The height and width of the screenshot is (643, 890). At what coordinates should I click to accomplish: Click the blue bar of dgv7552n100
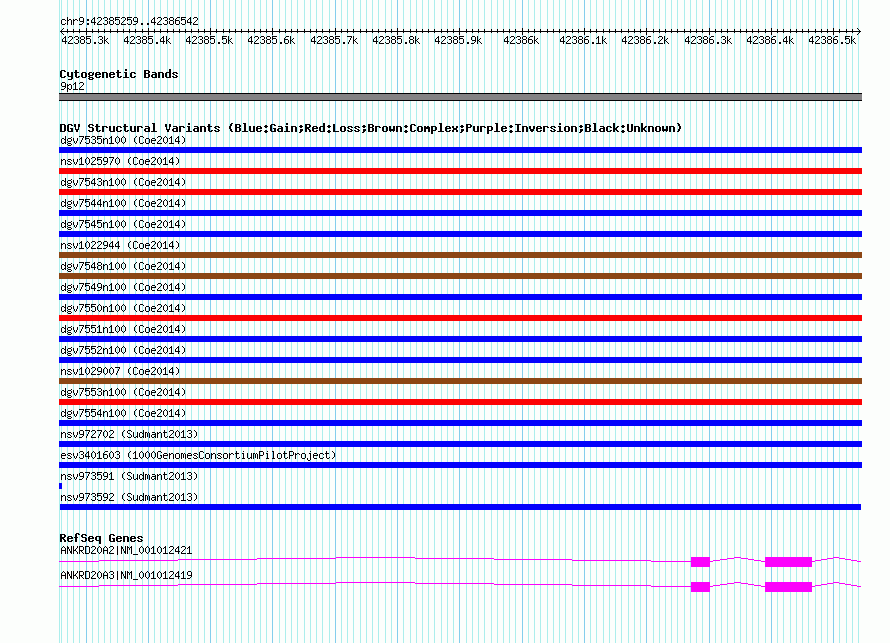[460, 360]
